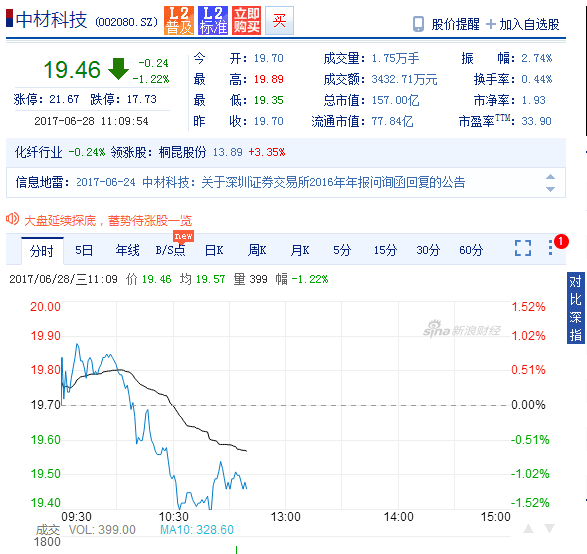Viewport: 587px width, 554px height.
Task: Open 桐昆股份 leading stock link
Action: [182, 152]
